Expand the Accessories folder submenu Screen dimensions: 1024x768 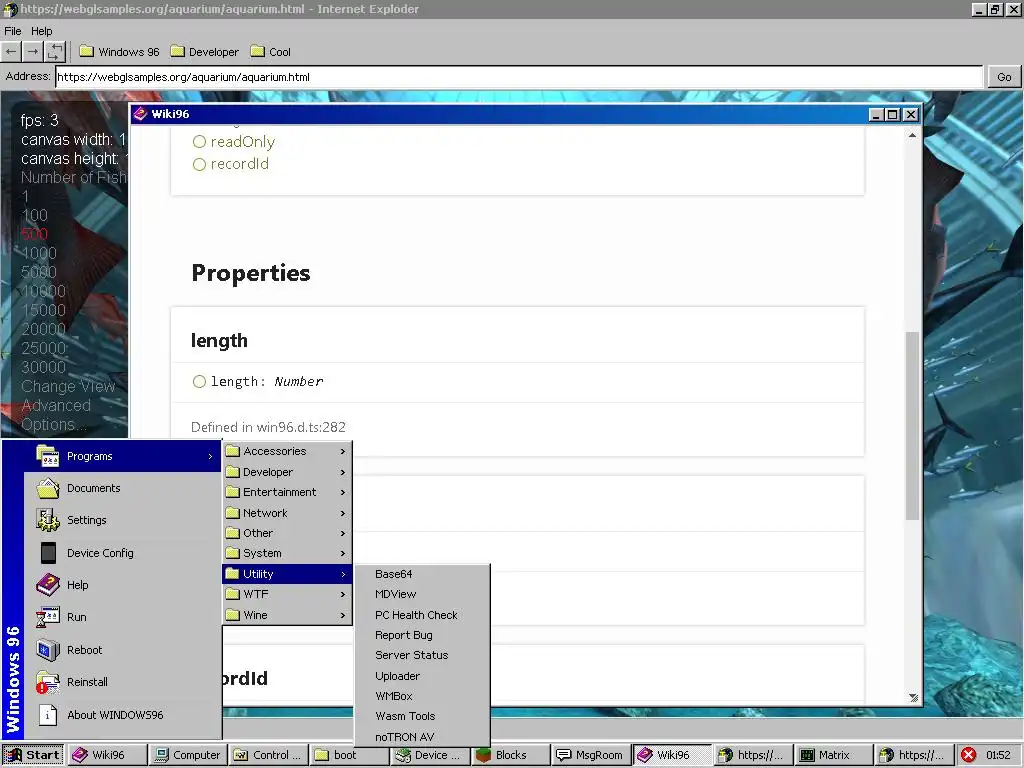click(287, 451)
